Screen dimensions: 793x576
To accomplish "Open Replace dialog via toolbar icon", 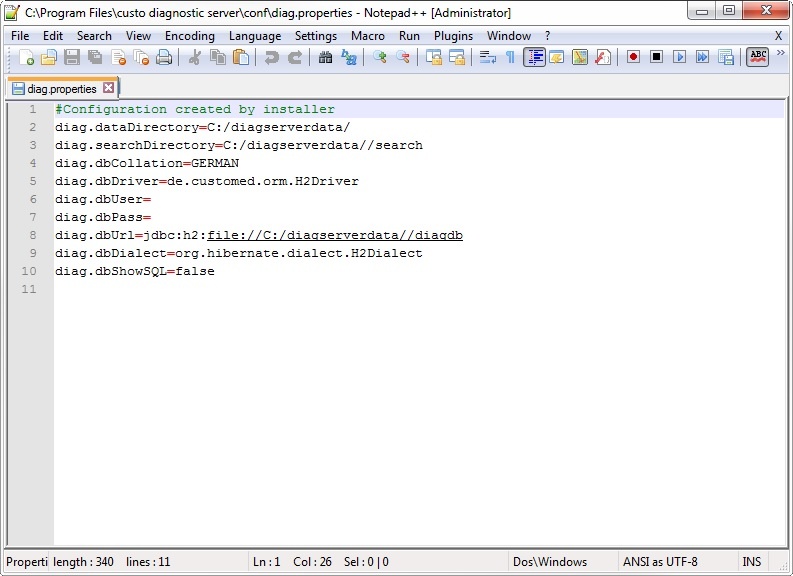I will click(x=348, y=57).
